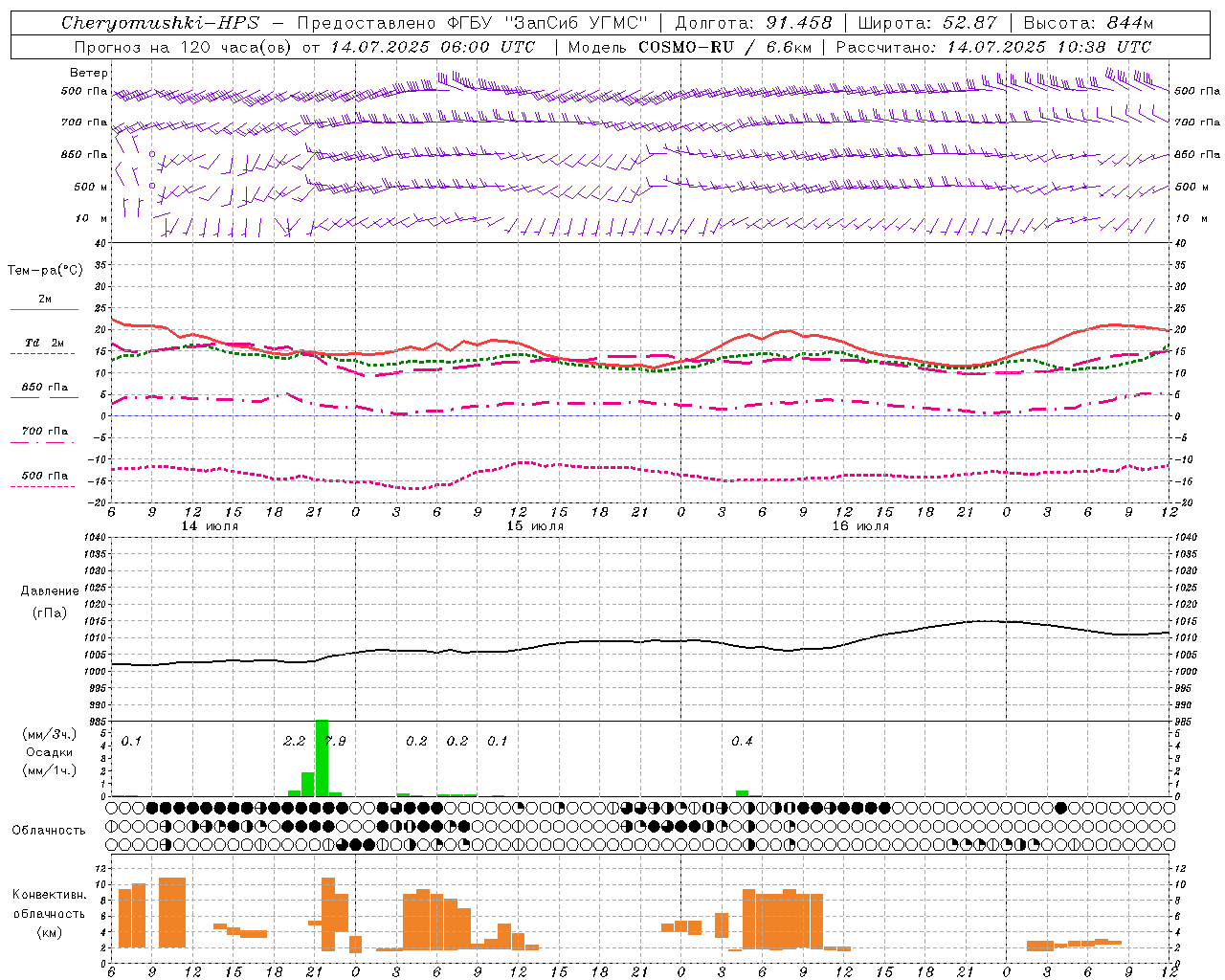
Task: Click the Осадки panel label
Action: [x=50, y=752]
